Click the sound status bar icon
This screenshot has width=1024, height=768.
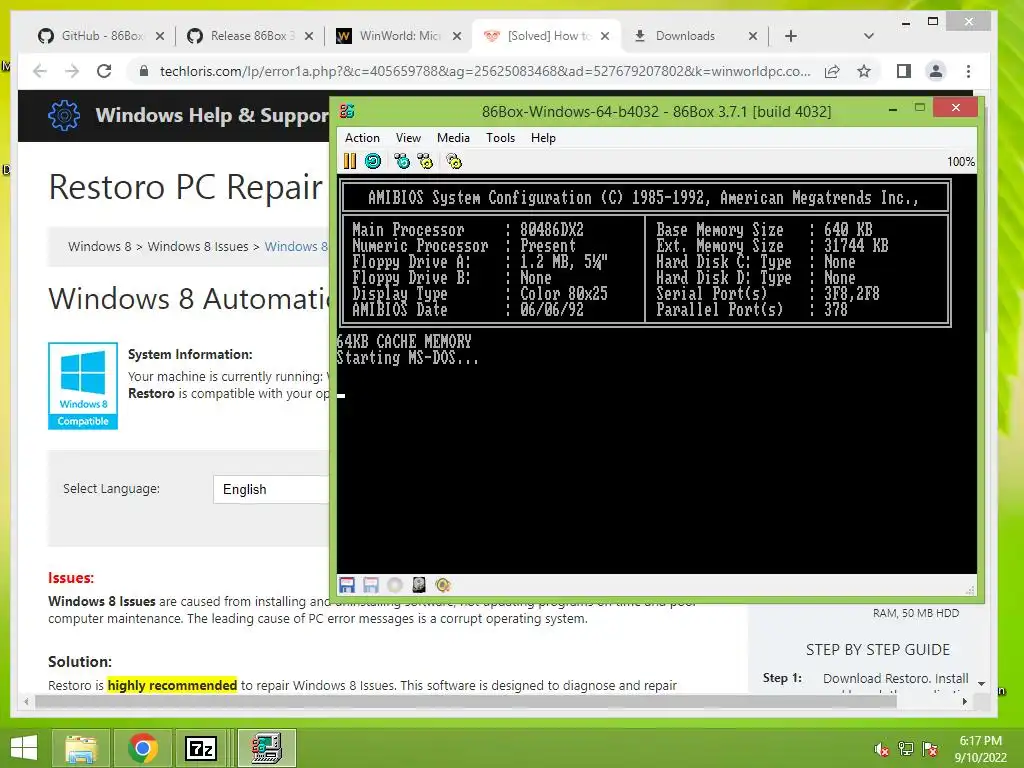[443, 585]
